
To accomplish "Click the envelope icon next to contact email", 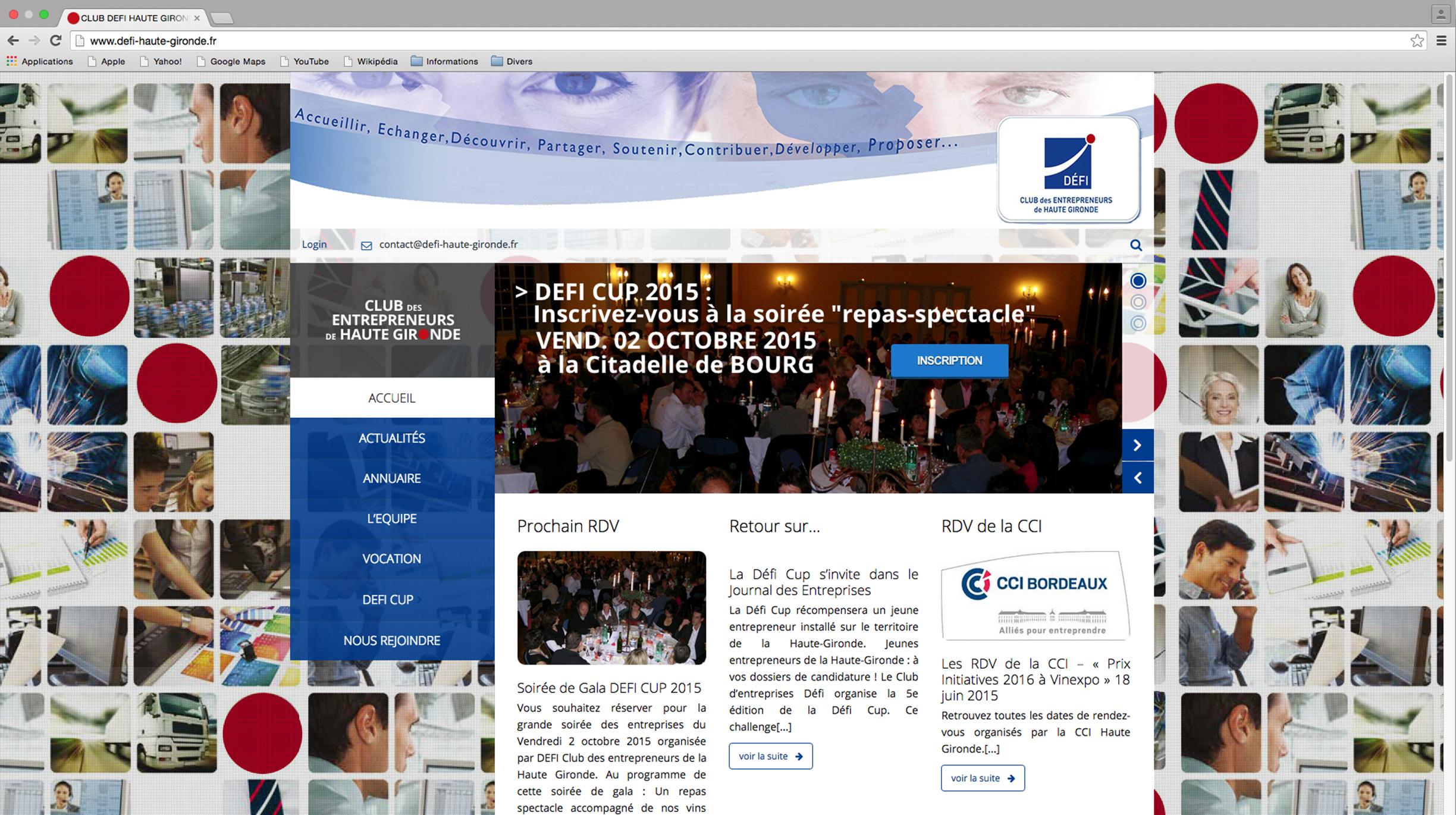I will point(366,246).
